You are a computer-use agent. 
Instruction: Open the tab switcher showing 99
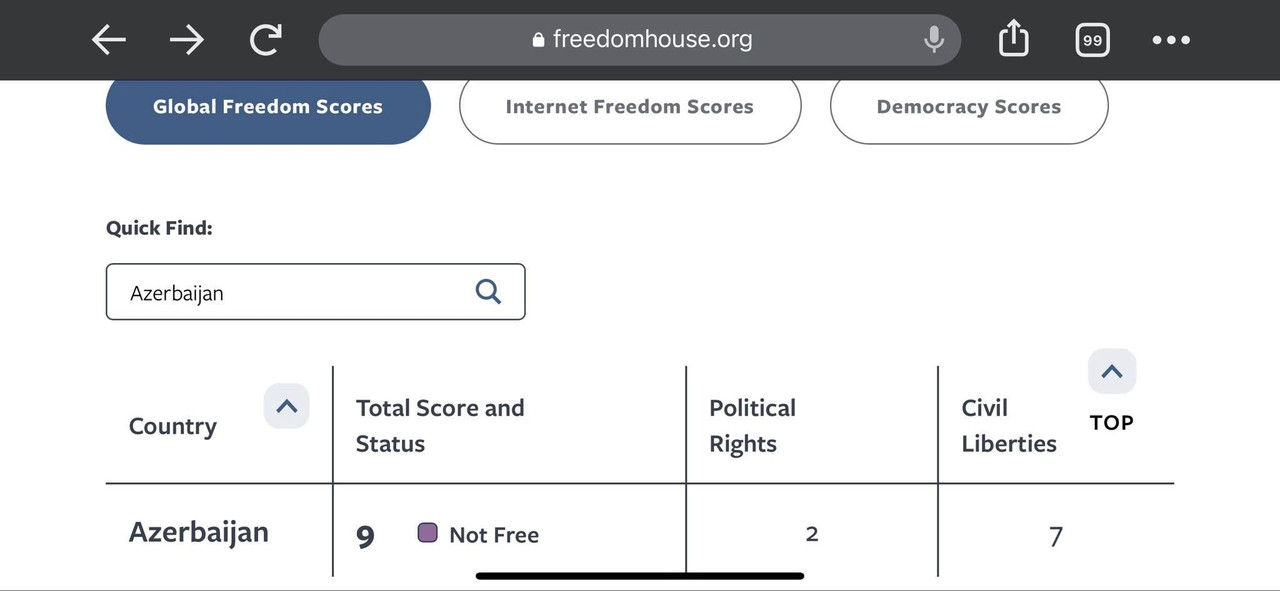point(1092,40)
